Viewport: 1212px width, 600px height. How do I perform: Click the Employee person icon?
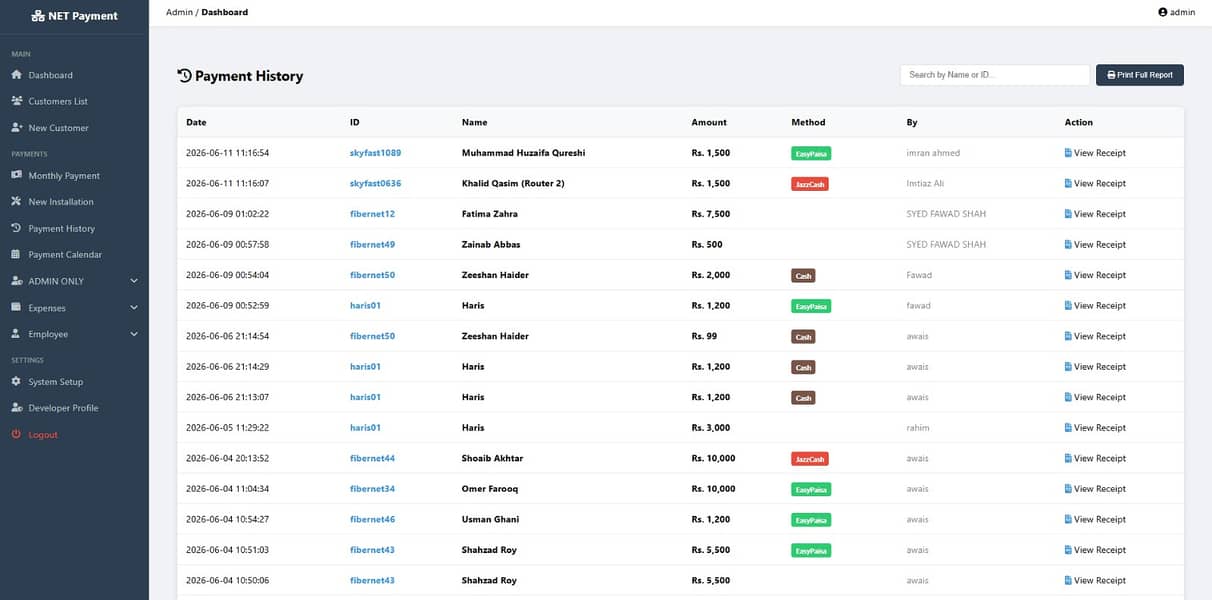(16, 334)
